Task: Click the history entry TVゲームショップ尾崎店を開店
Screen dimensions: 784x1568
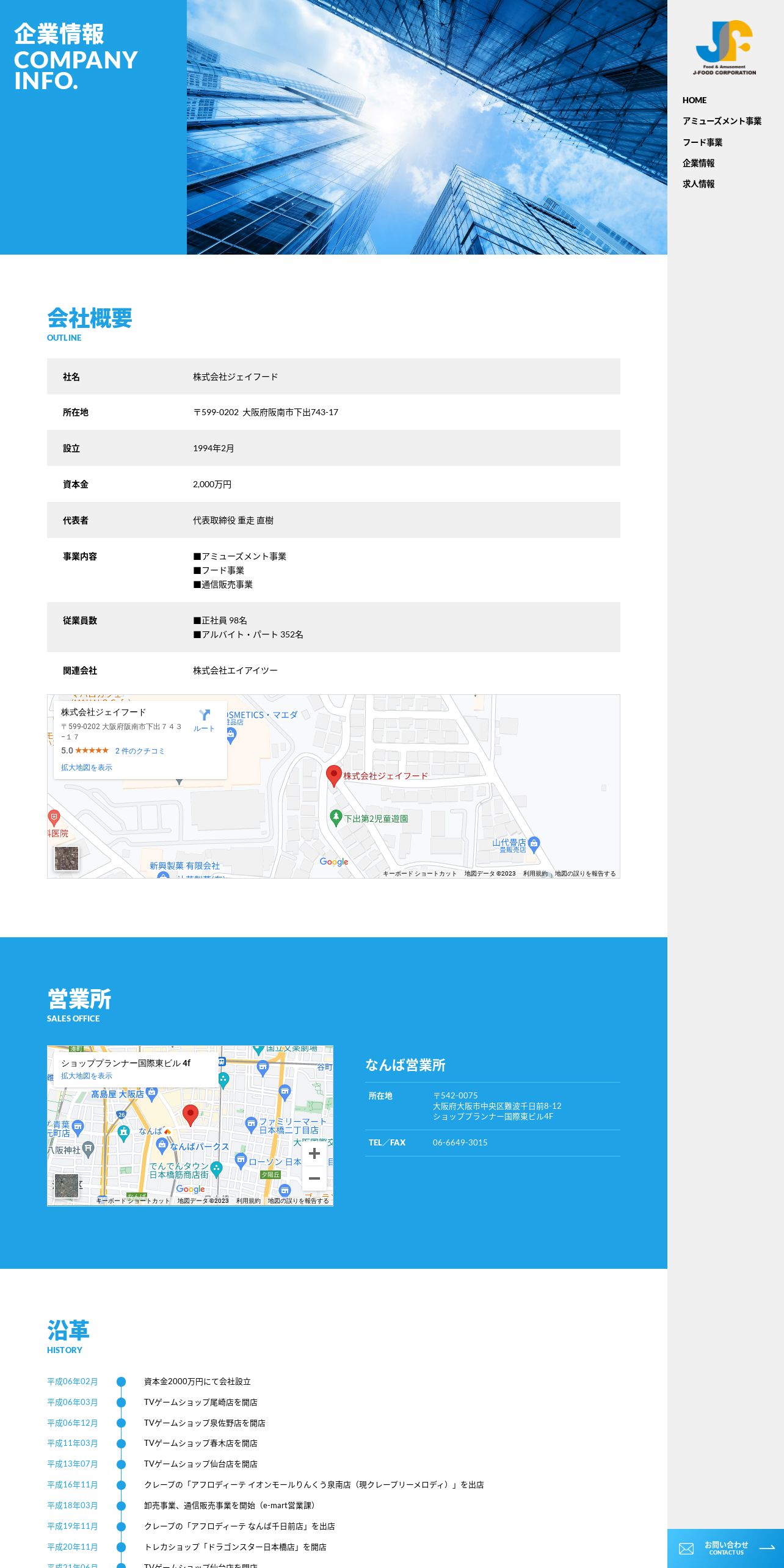Action: click(200, 1402)
